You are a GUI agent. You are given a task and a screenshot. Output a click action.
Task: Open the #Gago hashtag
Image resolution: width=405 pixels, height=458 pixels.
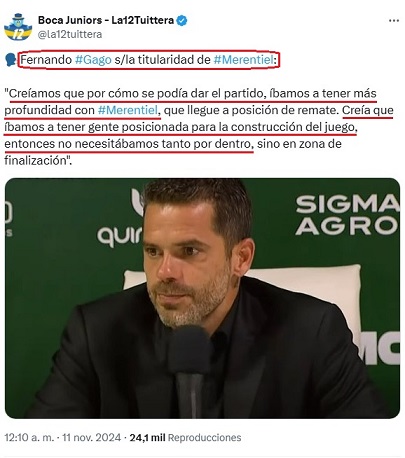(x=93, y=60)
